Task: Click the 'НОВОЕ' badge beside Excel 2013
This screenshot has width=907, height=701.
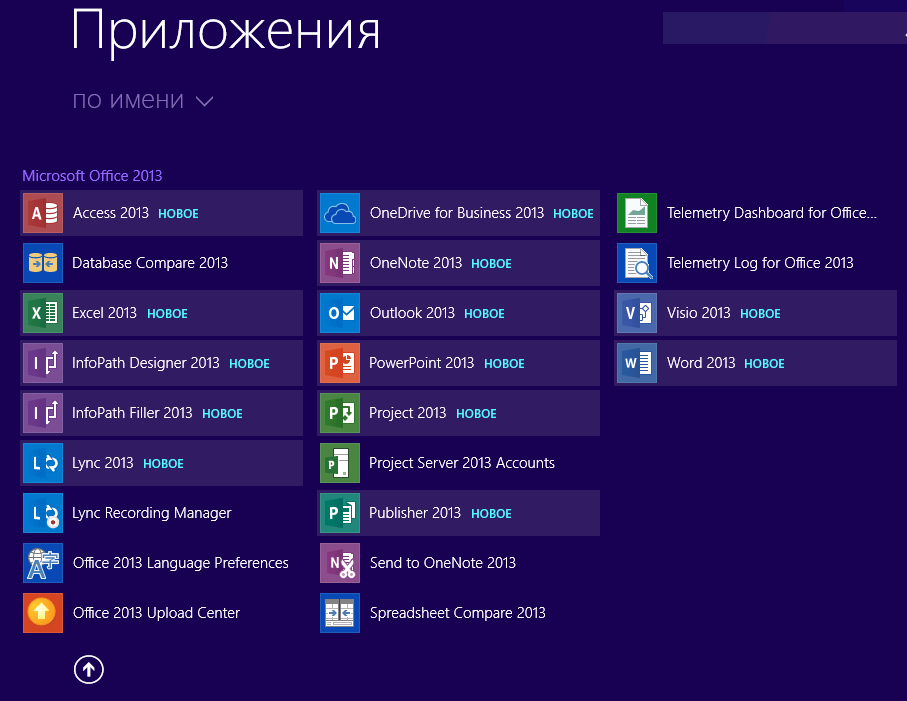Action: tap(167, 314)
